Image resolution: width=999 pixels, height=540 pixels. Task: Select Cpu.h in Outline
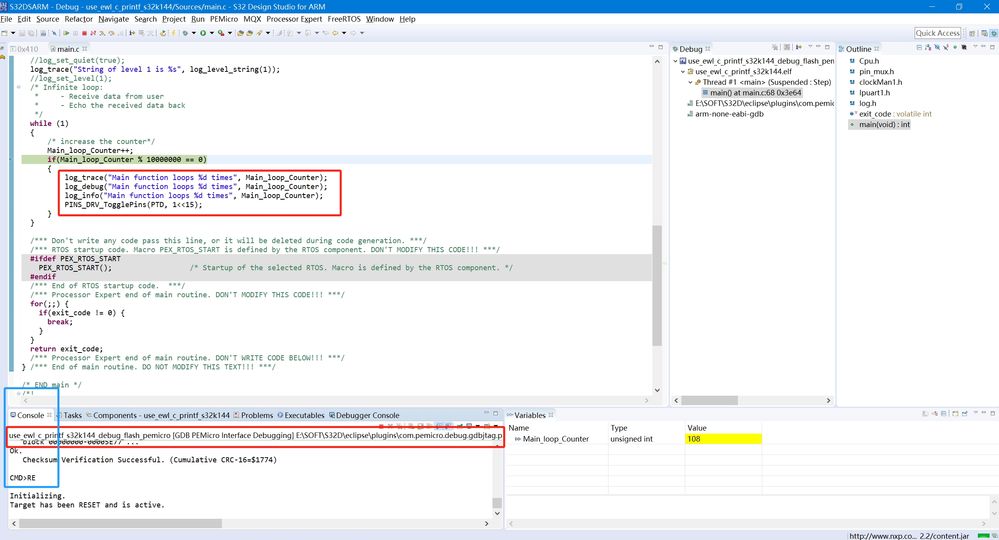click(x=869, y=61)
